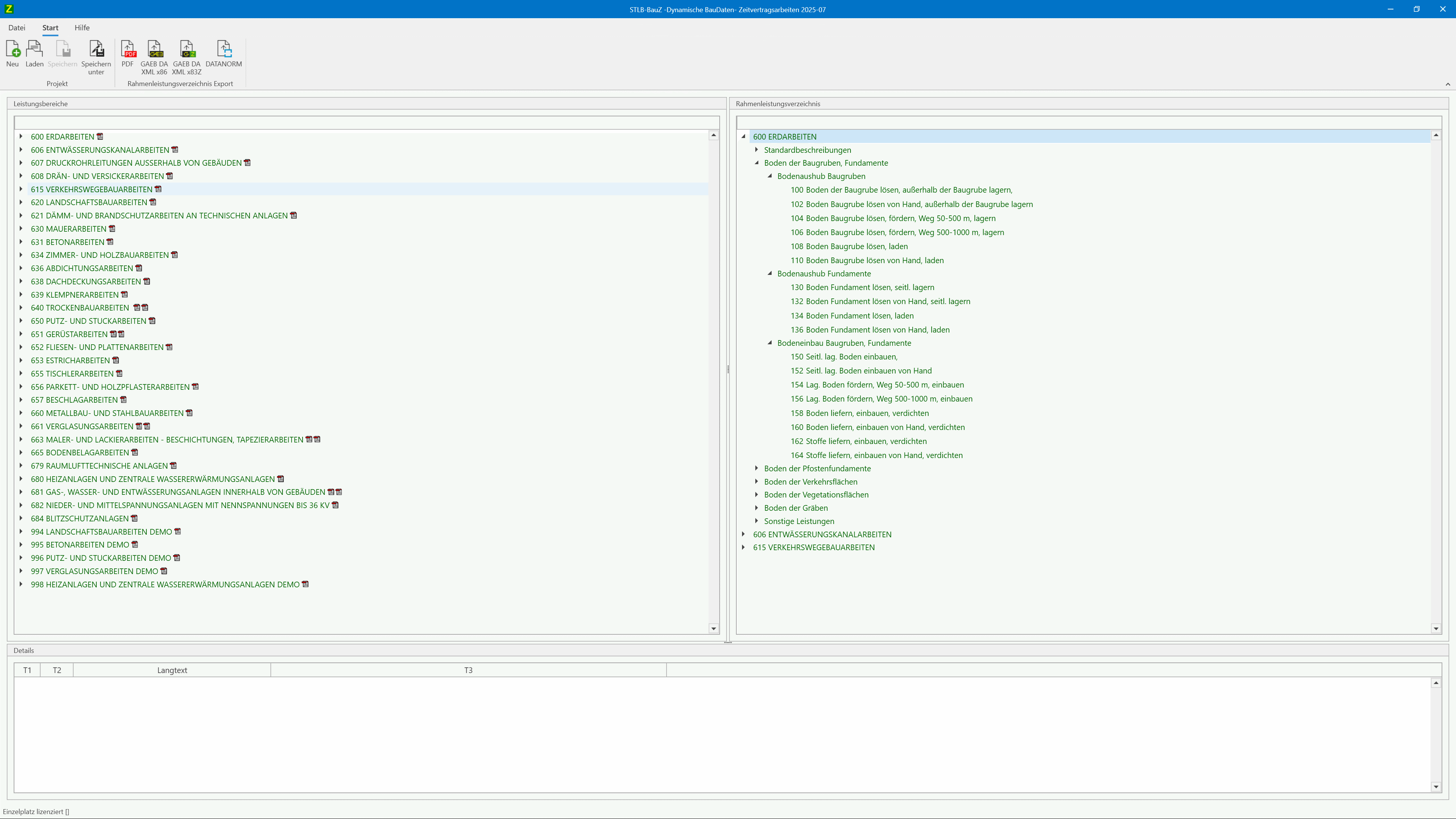The width and height of the screenshot is (1456, 819).
Task: Expand 631 BETONARBEITEN in Leistungsbereiche
Action: (x=21, y=242)
